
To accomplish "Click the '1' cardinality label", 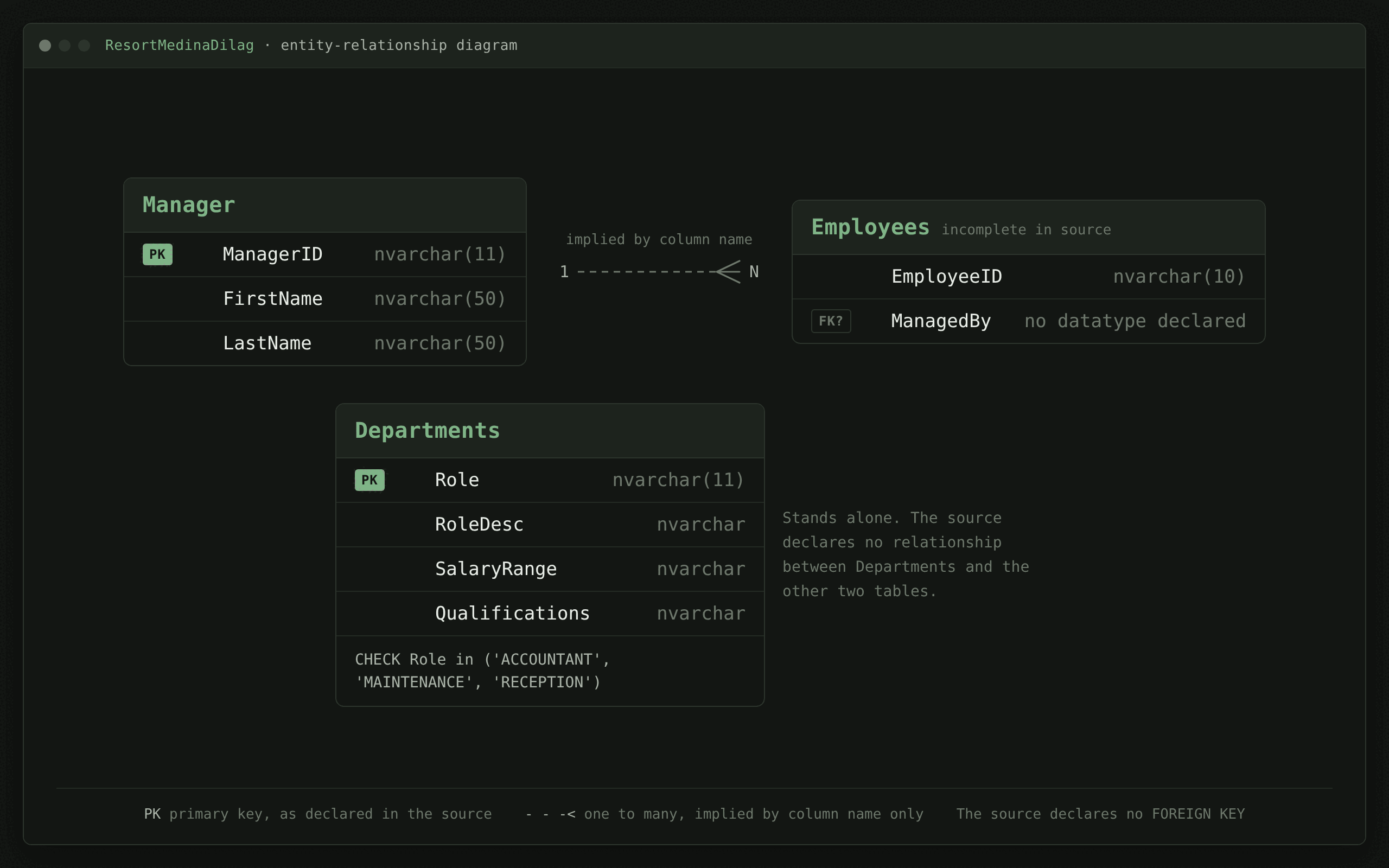I will 564,272.
